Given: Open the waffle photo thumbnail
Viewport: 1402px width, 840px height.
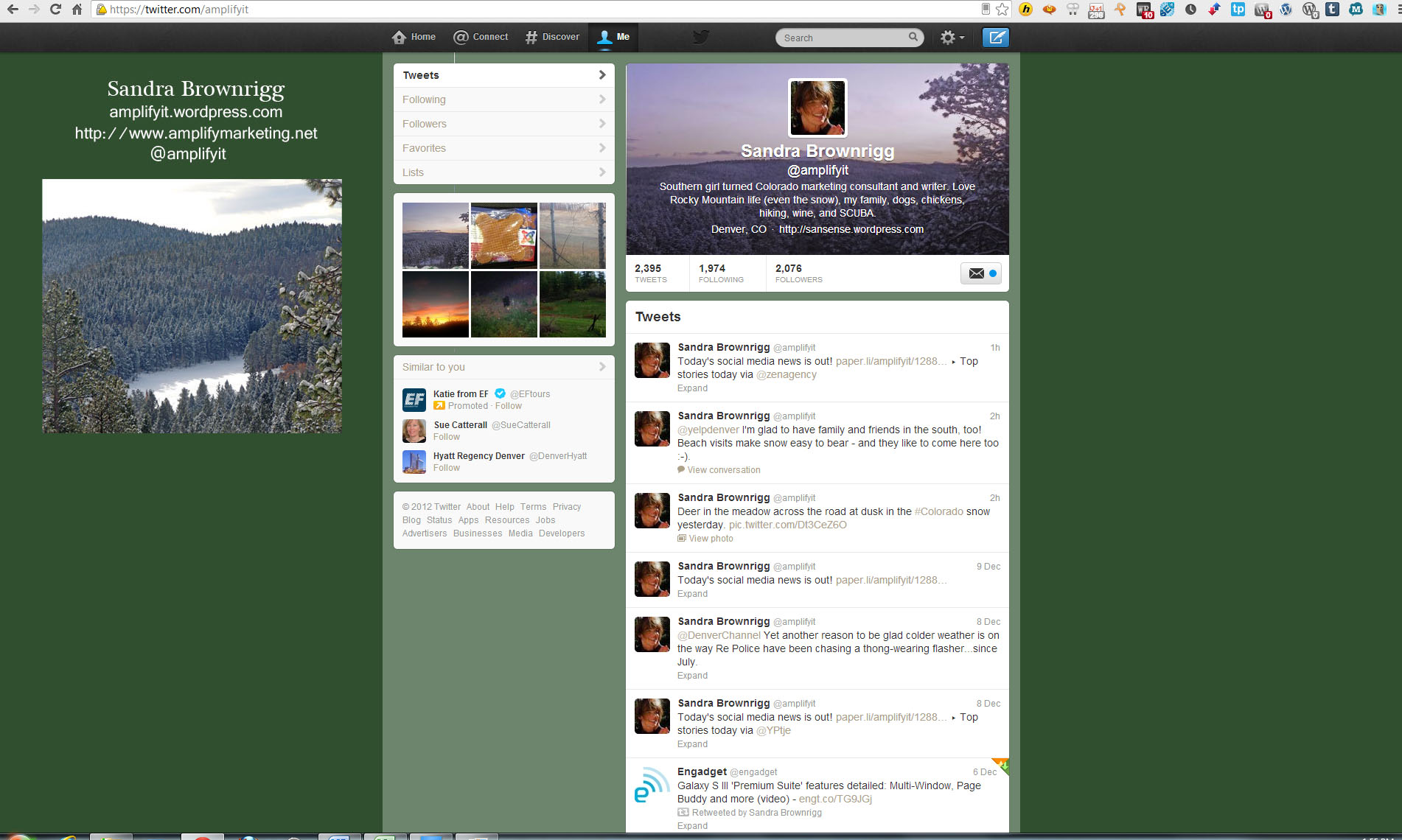Looking at the screenshot, I should (x=504, y=236).
